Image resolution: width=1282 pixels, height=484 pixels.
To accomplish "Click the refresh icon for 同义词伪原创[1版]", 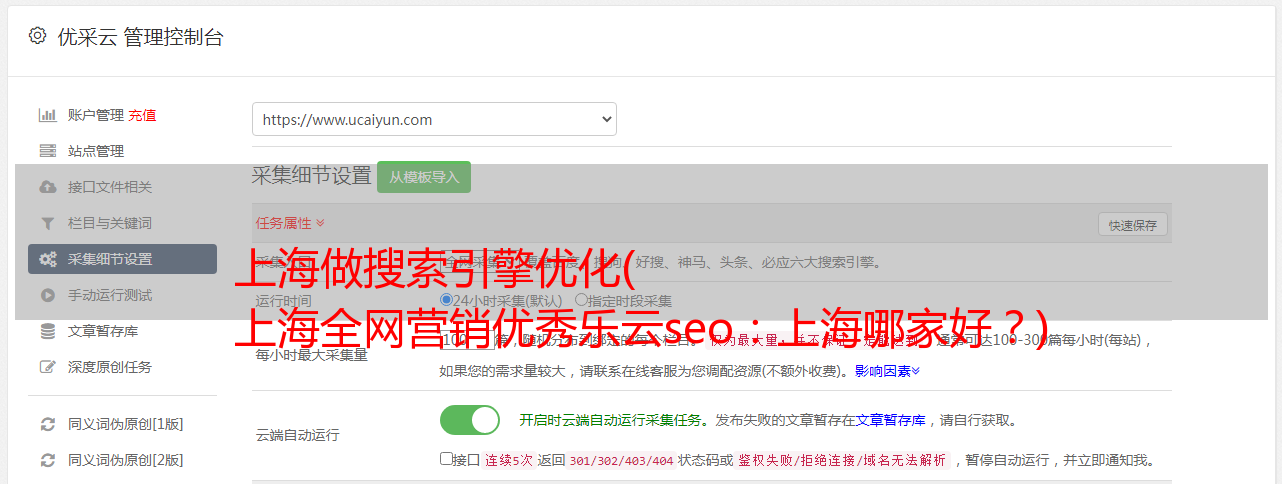I will click(x=47, y=424).
